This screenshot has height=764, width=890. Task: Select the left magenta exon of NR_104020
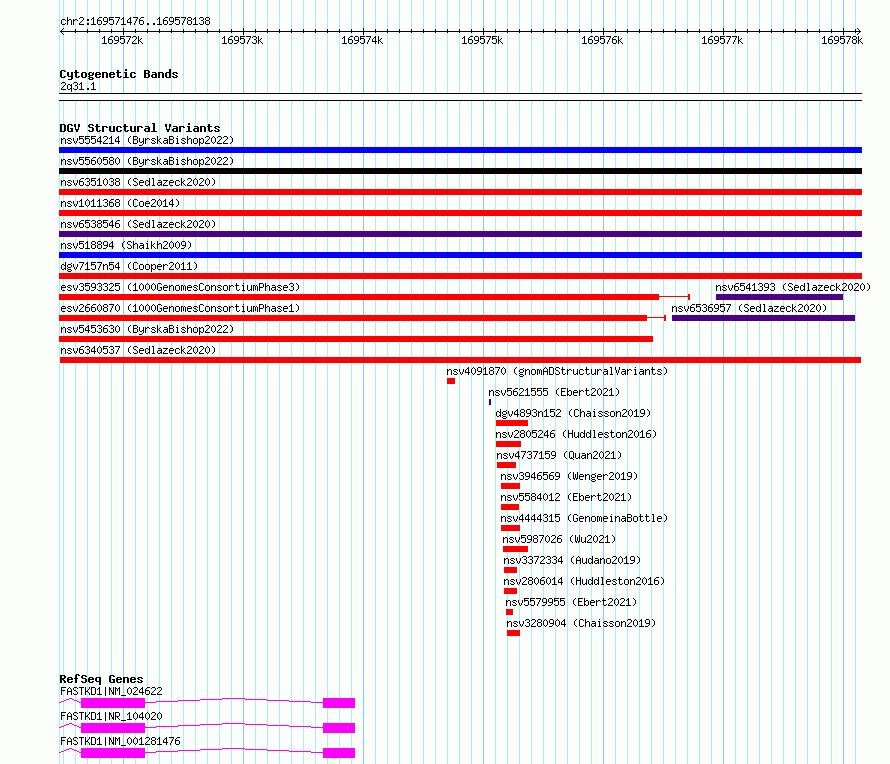point(113,728)
